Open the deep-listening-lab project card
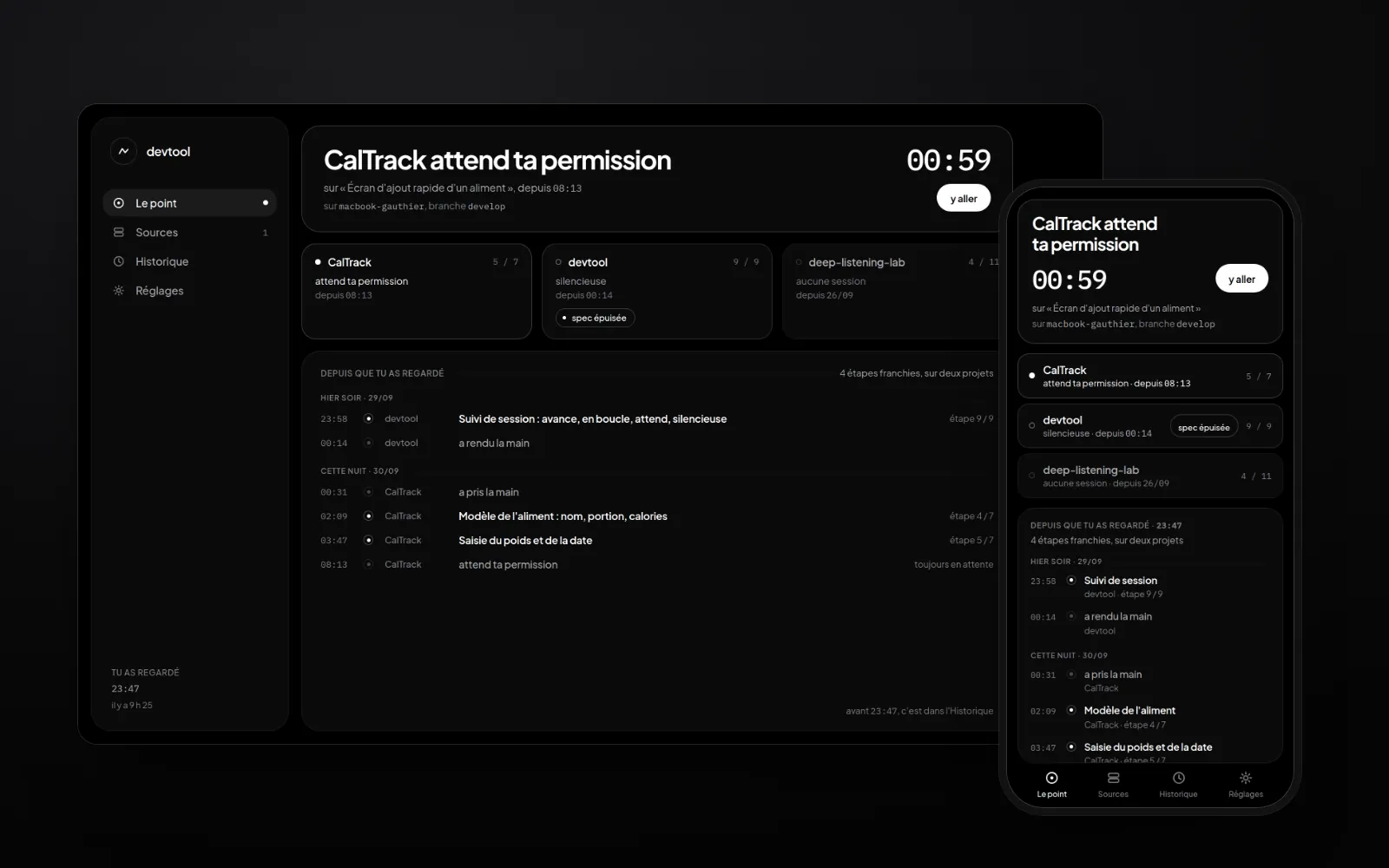This screenshot has width=1389, height=868. pos(892,291)
